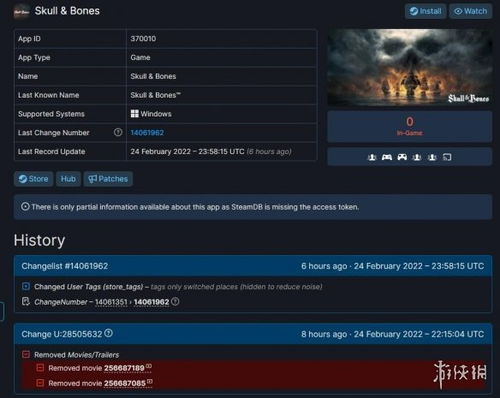This screenshot has height=398, width=500.
Task: Click the first controller icon in the features row
Action: 387,157
